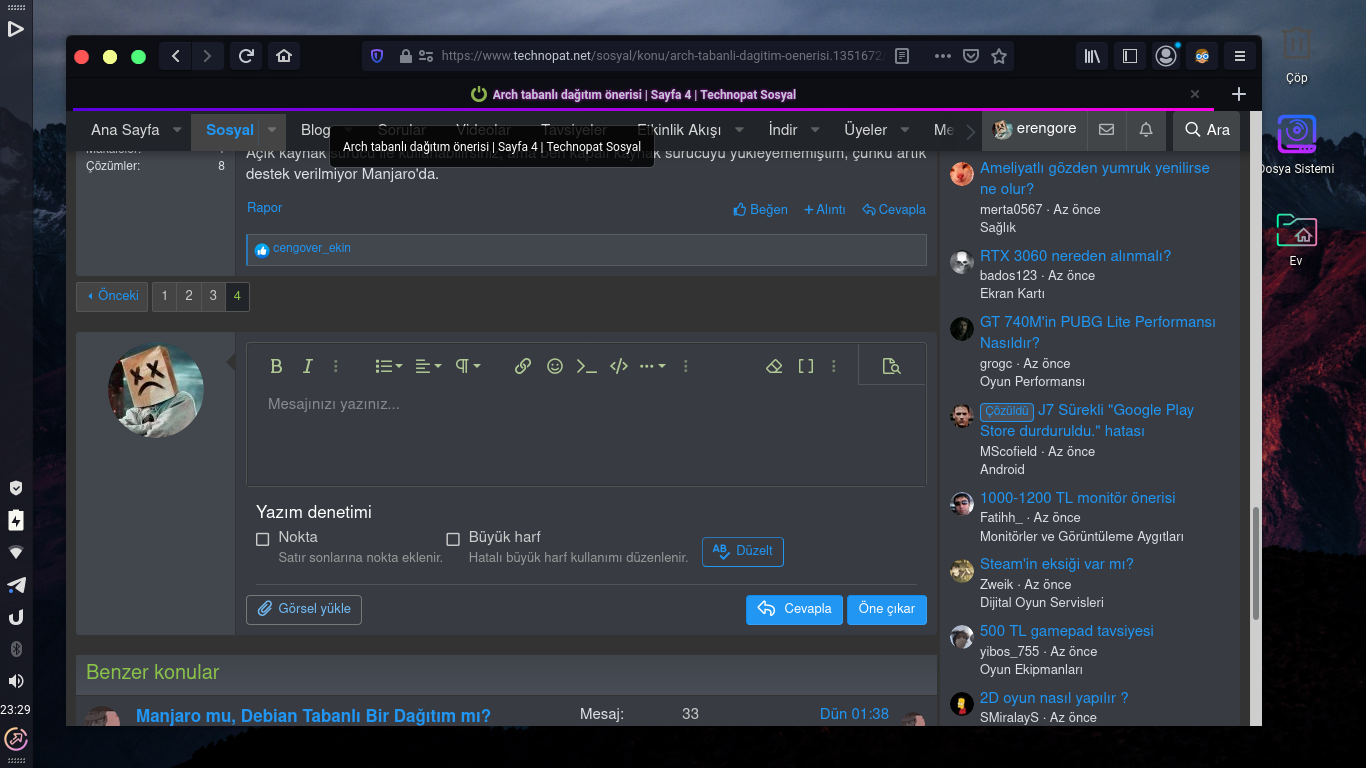This screenshot has width=1366, height=768.
Task: Enable the Büyük harf checkbox
Action: [453, 539]
